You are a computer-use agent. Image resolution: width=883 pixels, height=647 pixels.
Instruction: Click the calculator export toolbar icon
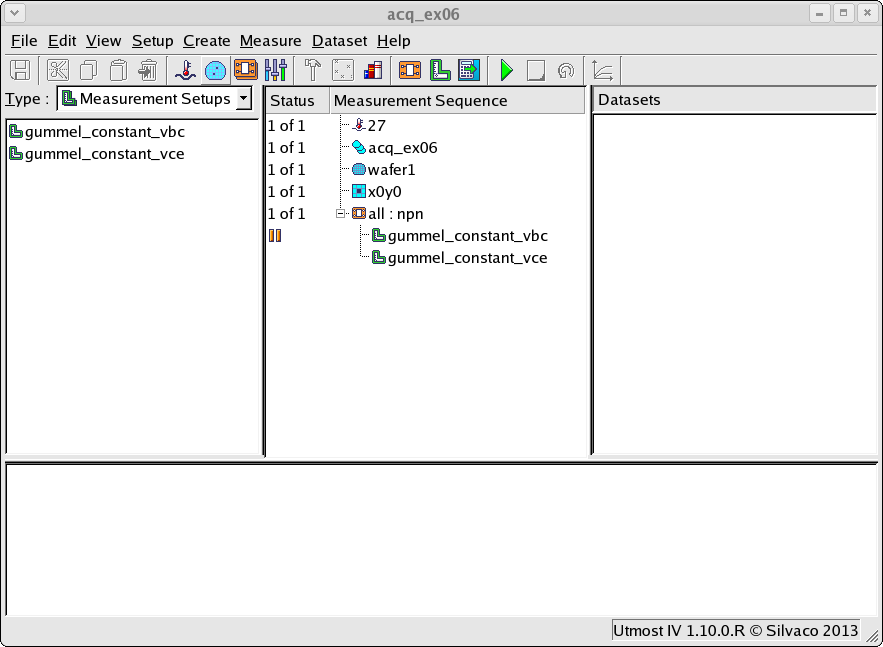point(469,70)
